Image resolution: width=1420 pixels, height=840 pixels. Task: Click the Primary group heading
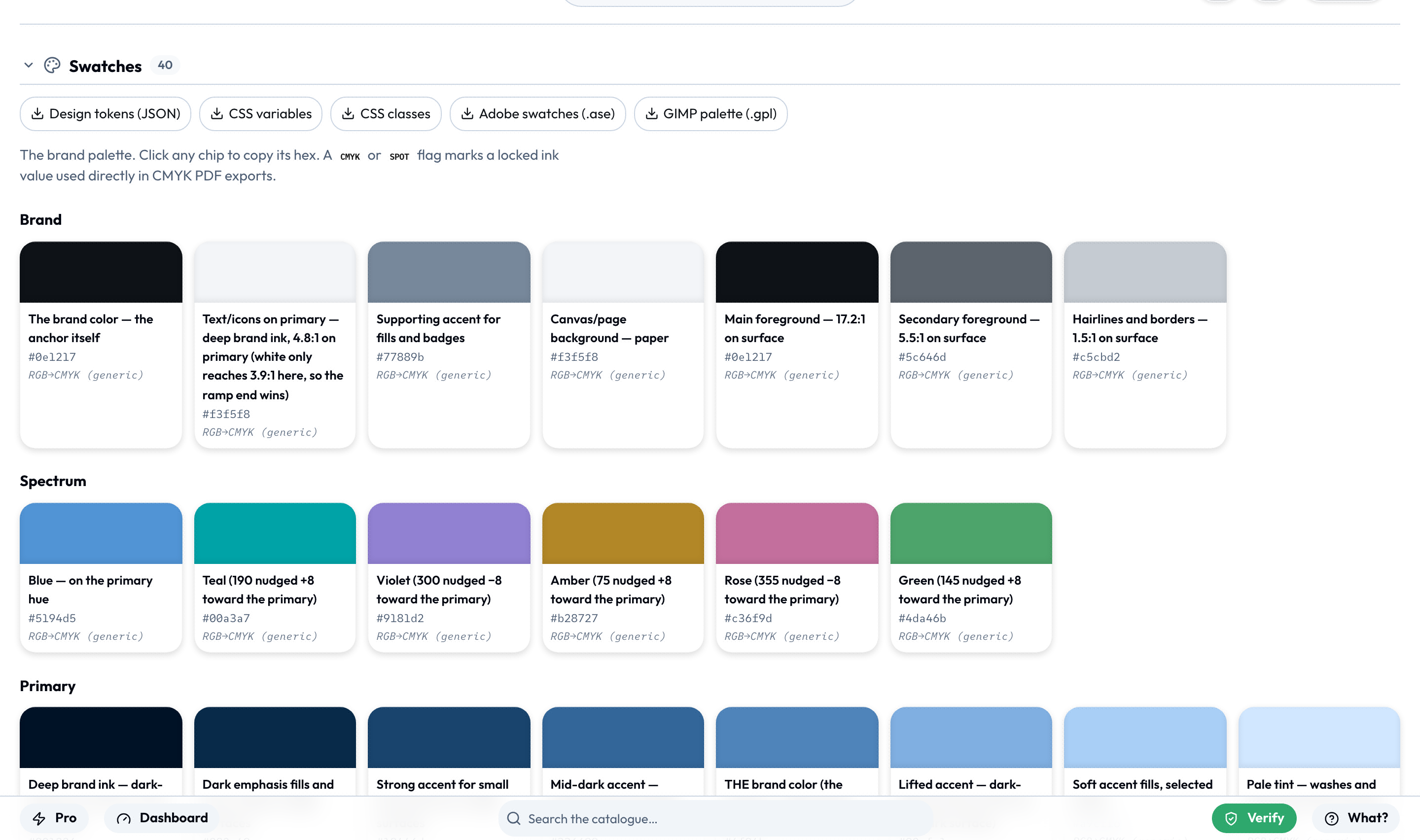pyautogui.click(x=47, y=686)
